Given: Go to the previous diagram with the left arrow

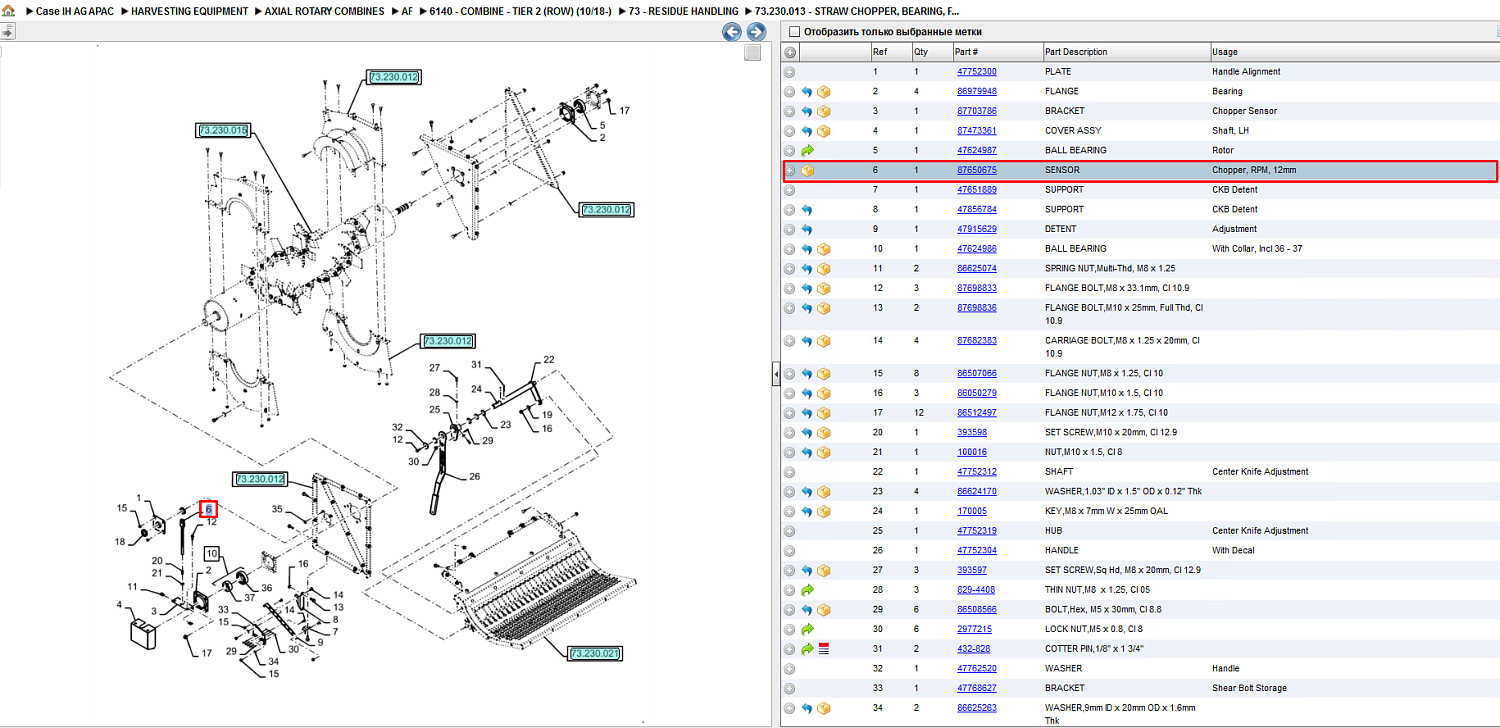Looking at the screenshot, I should [x=732, y=32].
